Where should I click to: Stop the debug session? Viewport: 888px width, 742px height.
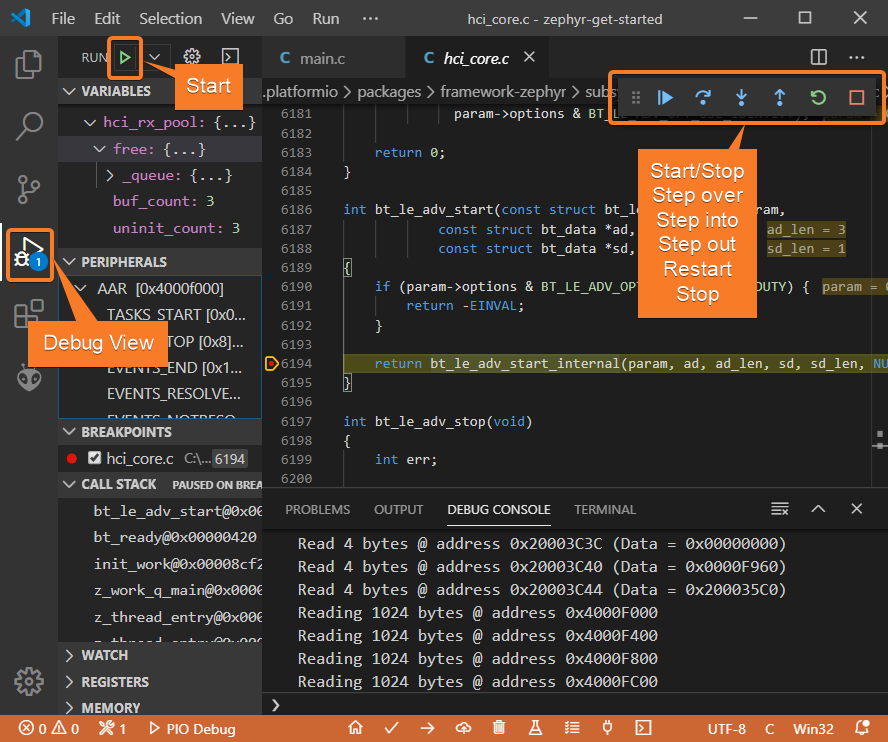click(856, 97)
